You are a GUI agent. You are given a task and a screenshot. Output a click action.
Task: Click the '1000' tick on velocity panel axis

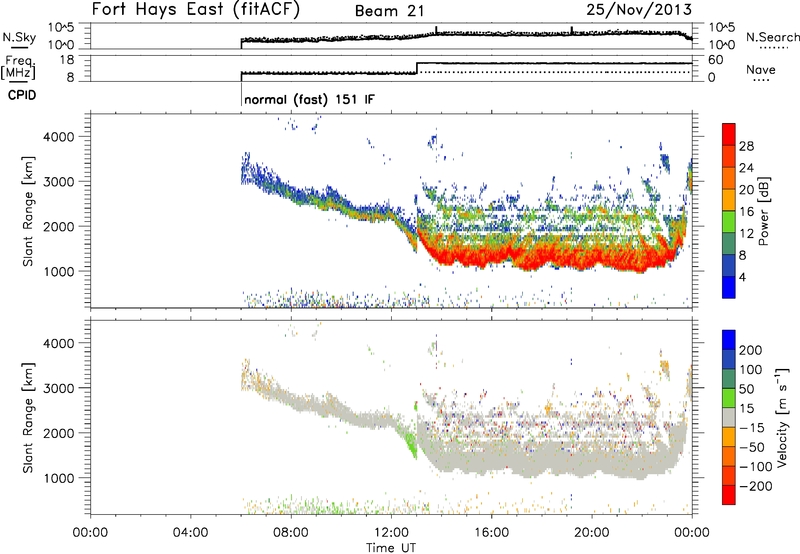tap(58, 478)
